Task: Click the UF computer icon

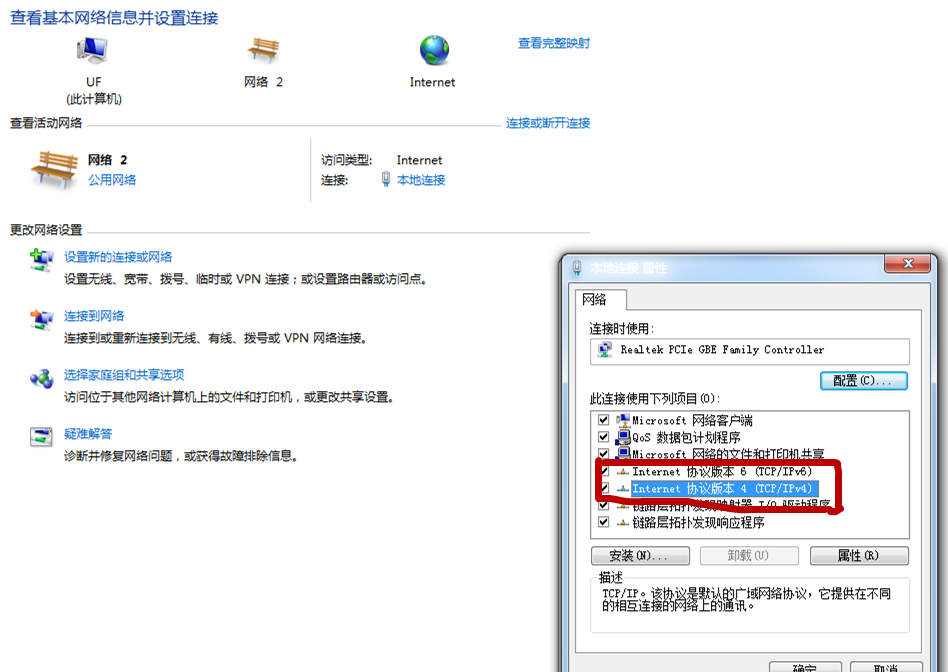Action: pos(92,51)
